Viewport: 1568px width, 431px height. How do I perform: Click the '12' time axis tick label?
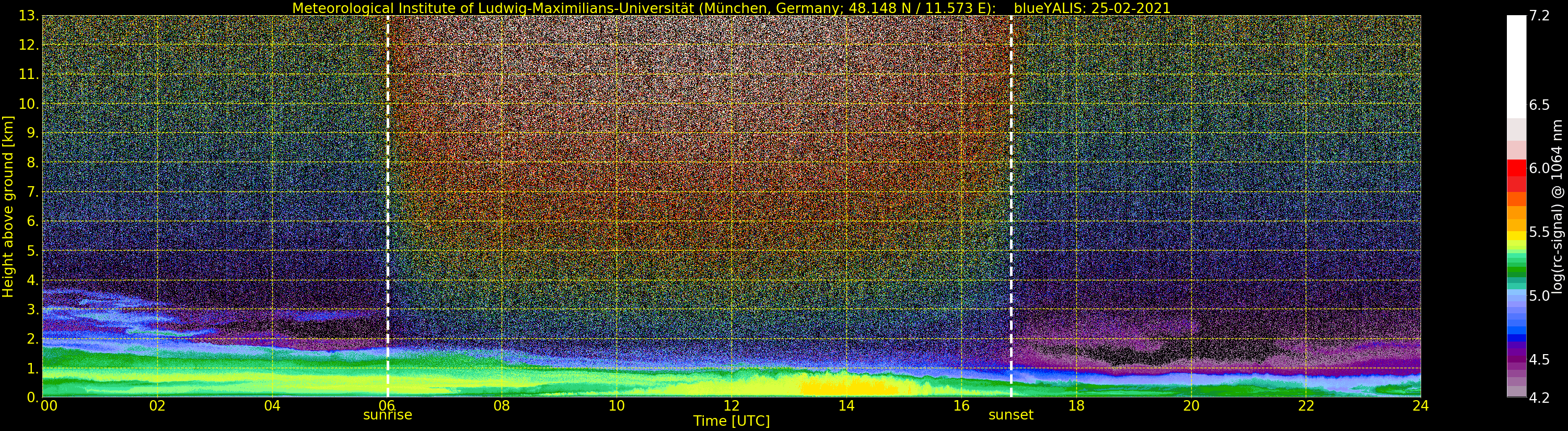pos(731,406)
